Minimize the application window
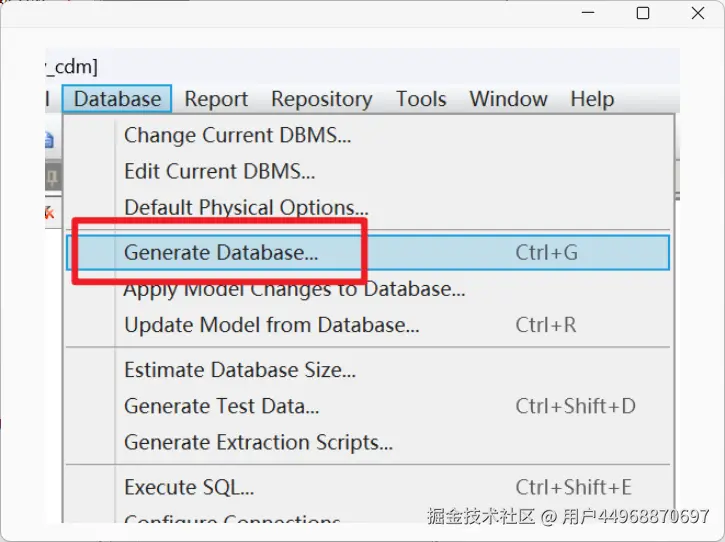 tap(588, 14)
